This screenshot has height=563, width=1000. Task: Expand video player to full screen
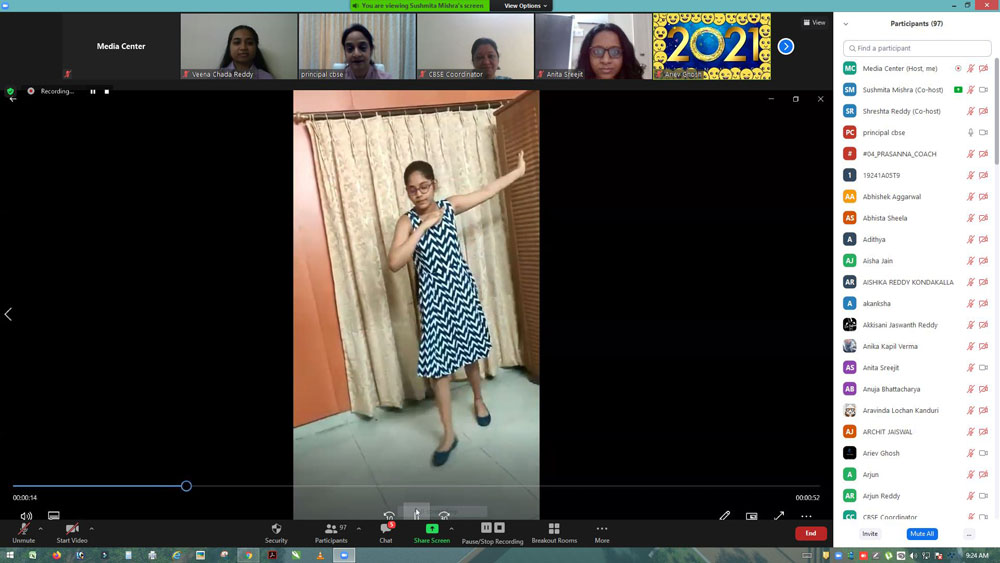coord(779,515)
